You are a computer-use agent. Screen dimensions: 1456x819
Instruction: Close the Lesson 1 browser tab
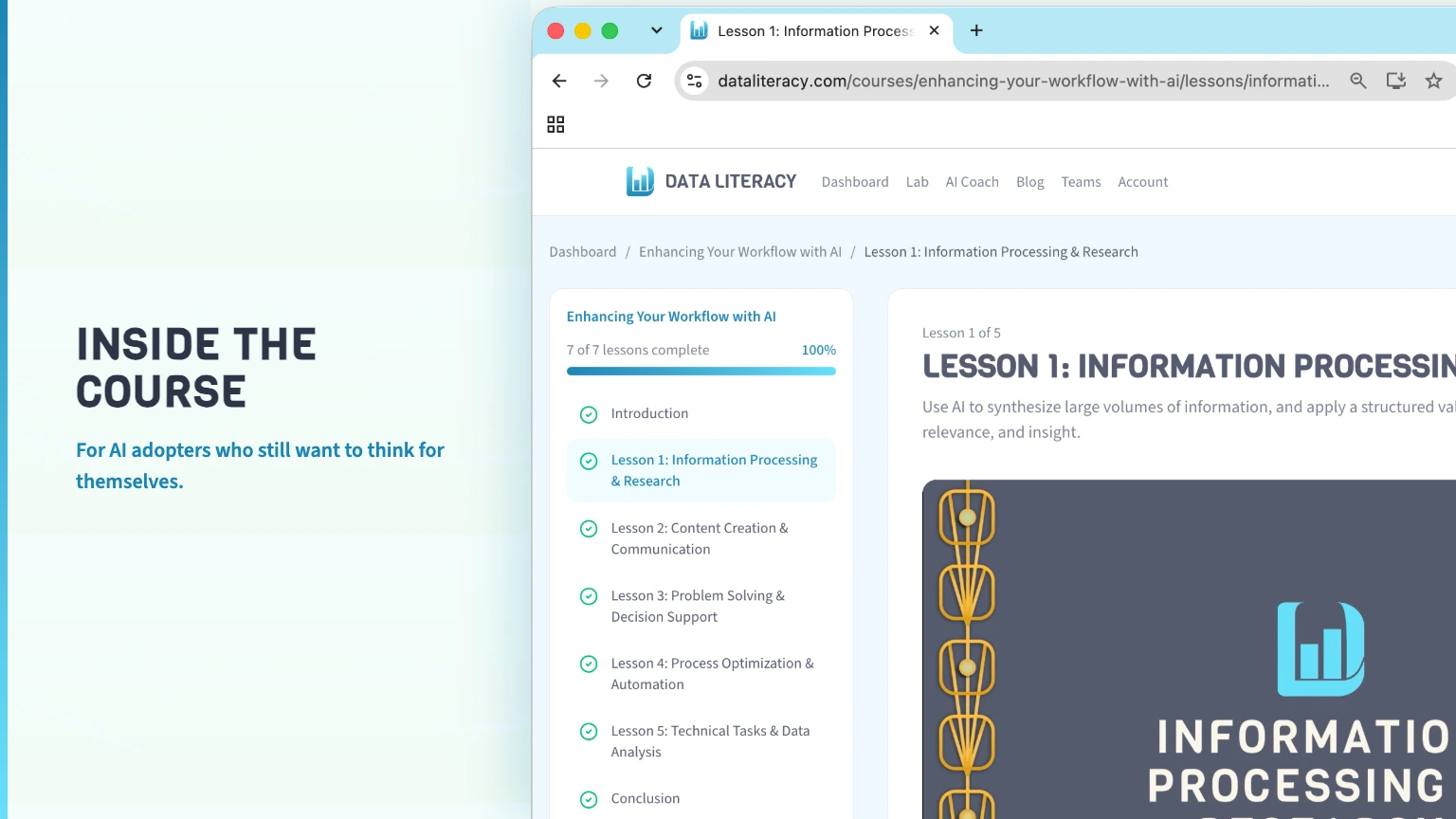pyautogui.click(x=934, y=30)
